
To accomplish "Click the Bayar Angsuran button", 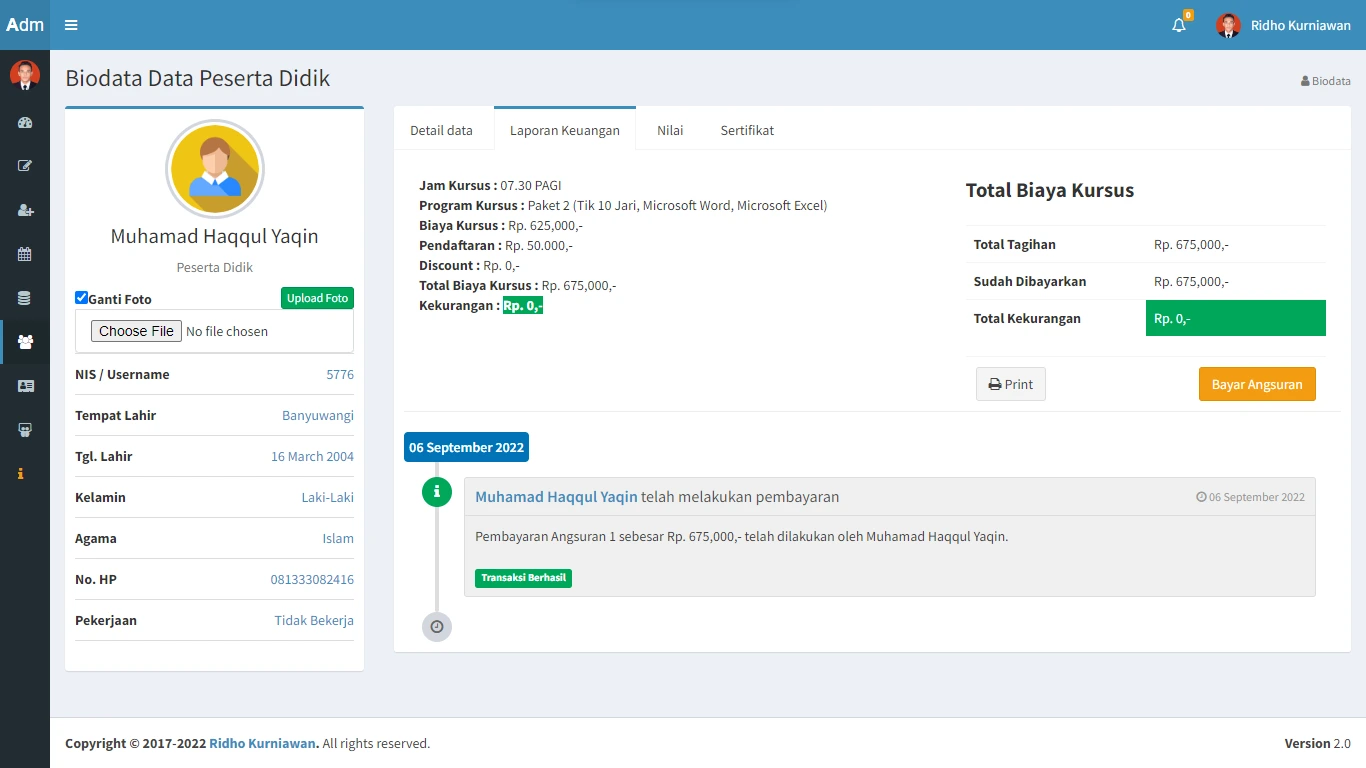I will [1256, 384].
